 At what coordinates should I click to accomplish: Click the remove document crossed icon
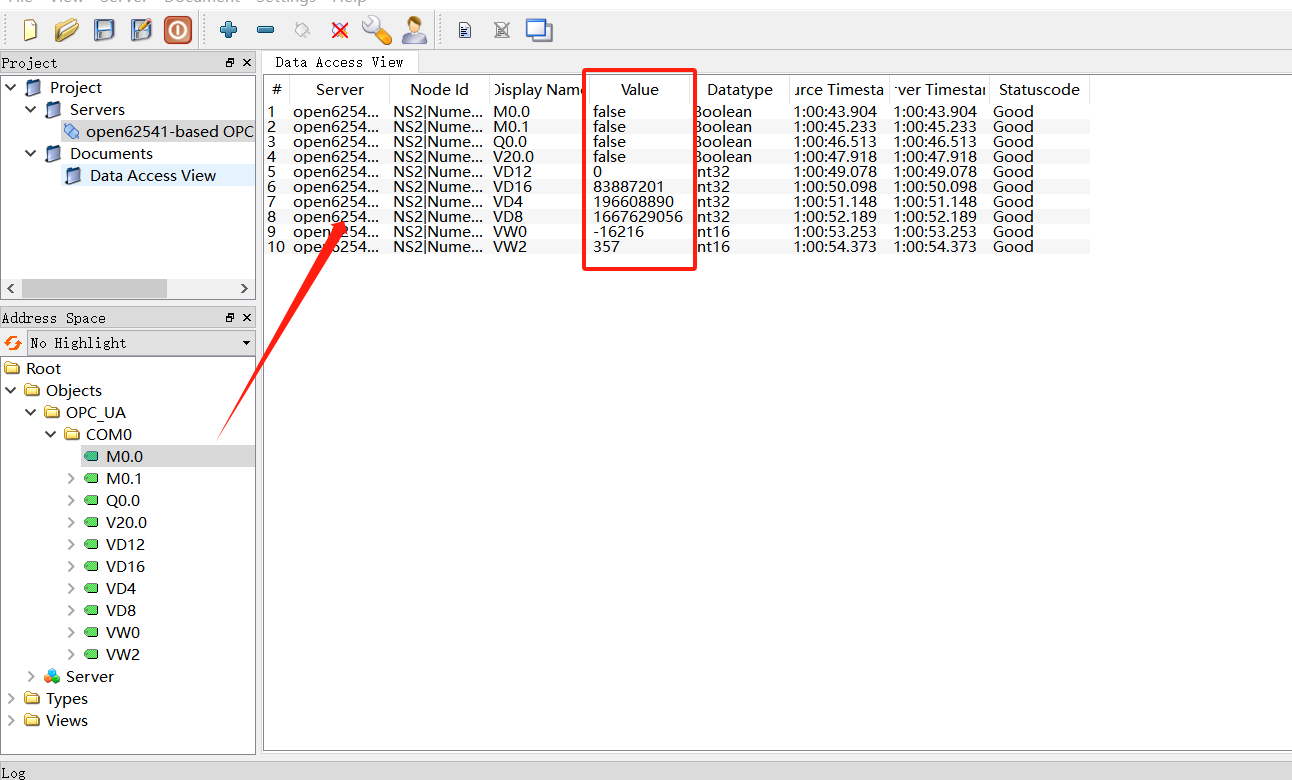coord(502,31)
